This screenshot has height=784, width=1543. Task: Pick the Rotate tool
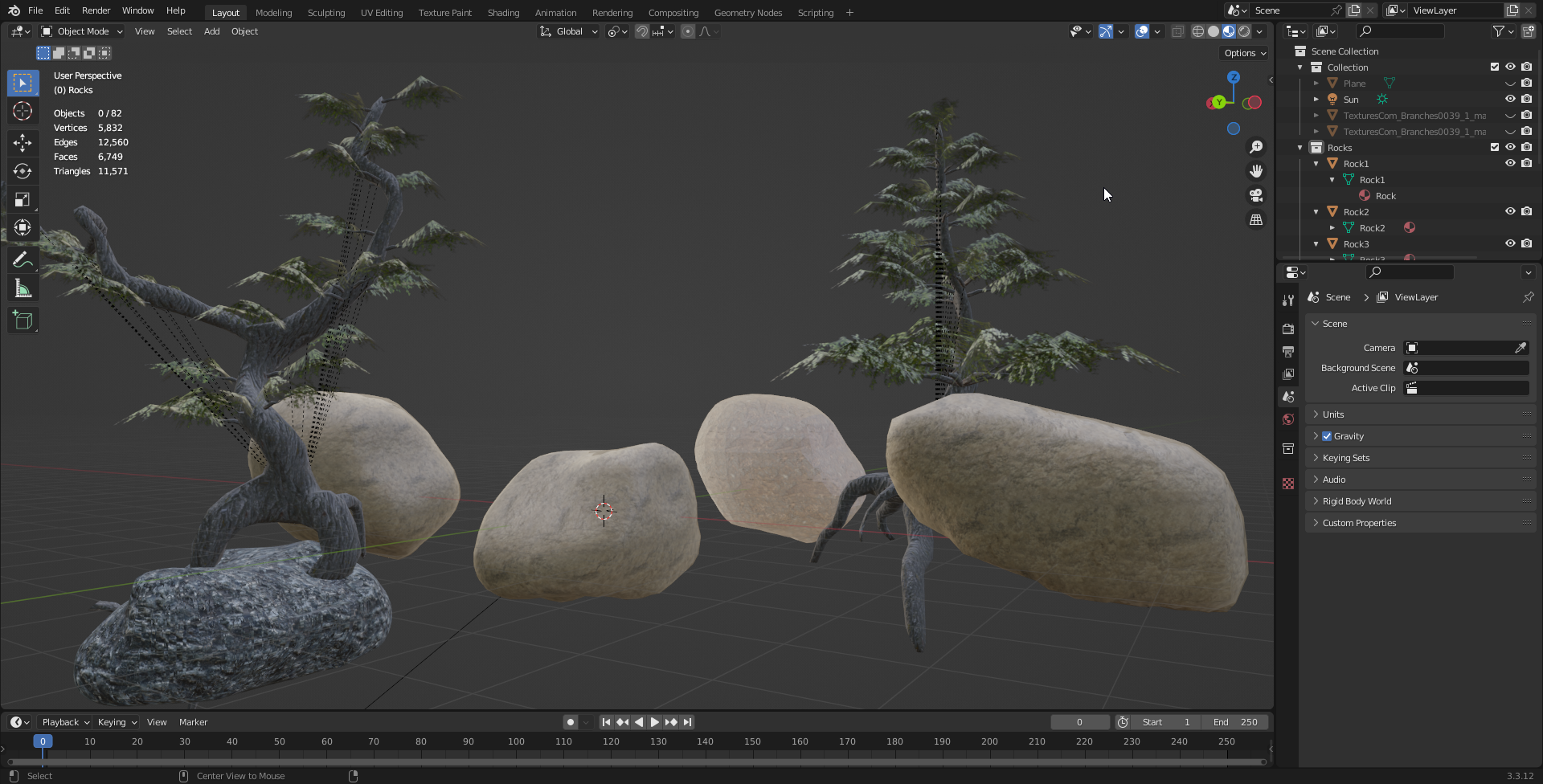coord(23,171)
